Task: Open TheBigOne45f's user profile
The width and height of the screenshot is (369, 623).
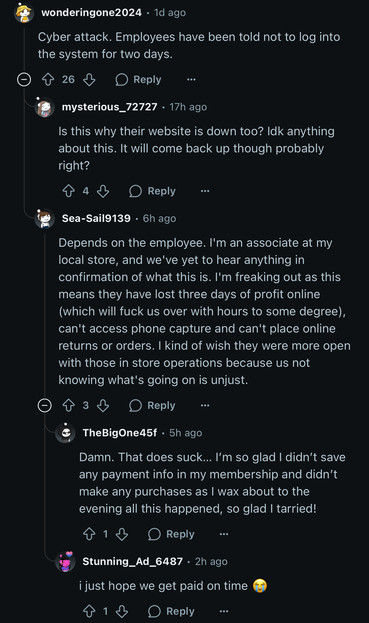Action: (120, 433)
